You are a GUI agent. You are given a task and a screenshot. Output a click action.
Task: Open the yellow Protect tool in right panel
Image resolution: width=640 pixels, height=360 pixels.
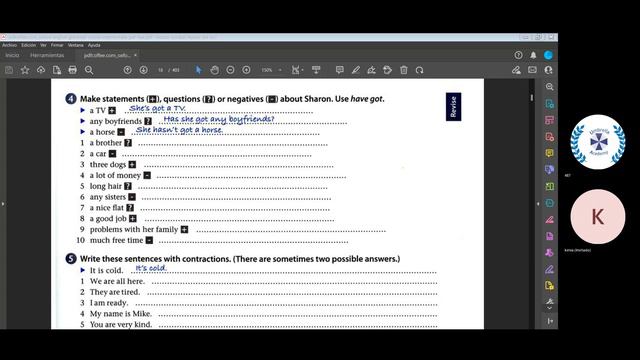pos(549,285)
